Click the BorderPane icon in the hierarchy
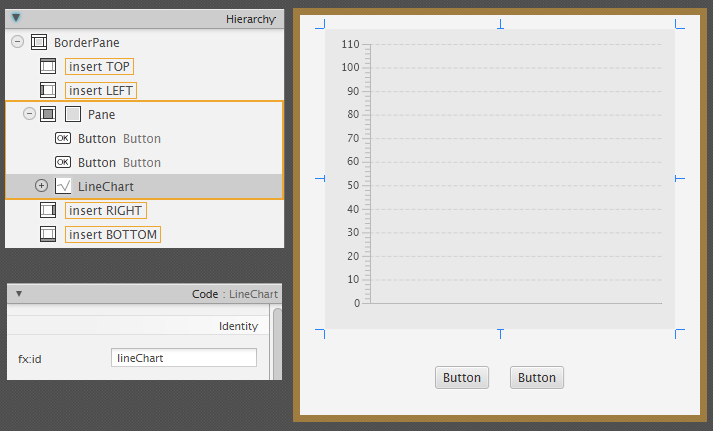Image resolution: width=713 pixels, height=431 pixels. pos(40,43)
